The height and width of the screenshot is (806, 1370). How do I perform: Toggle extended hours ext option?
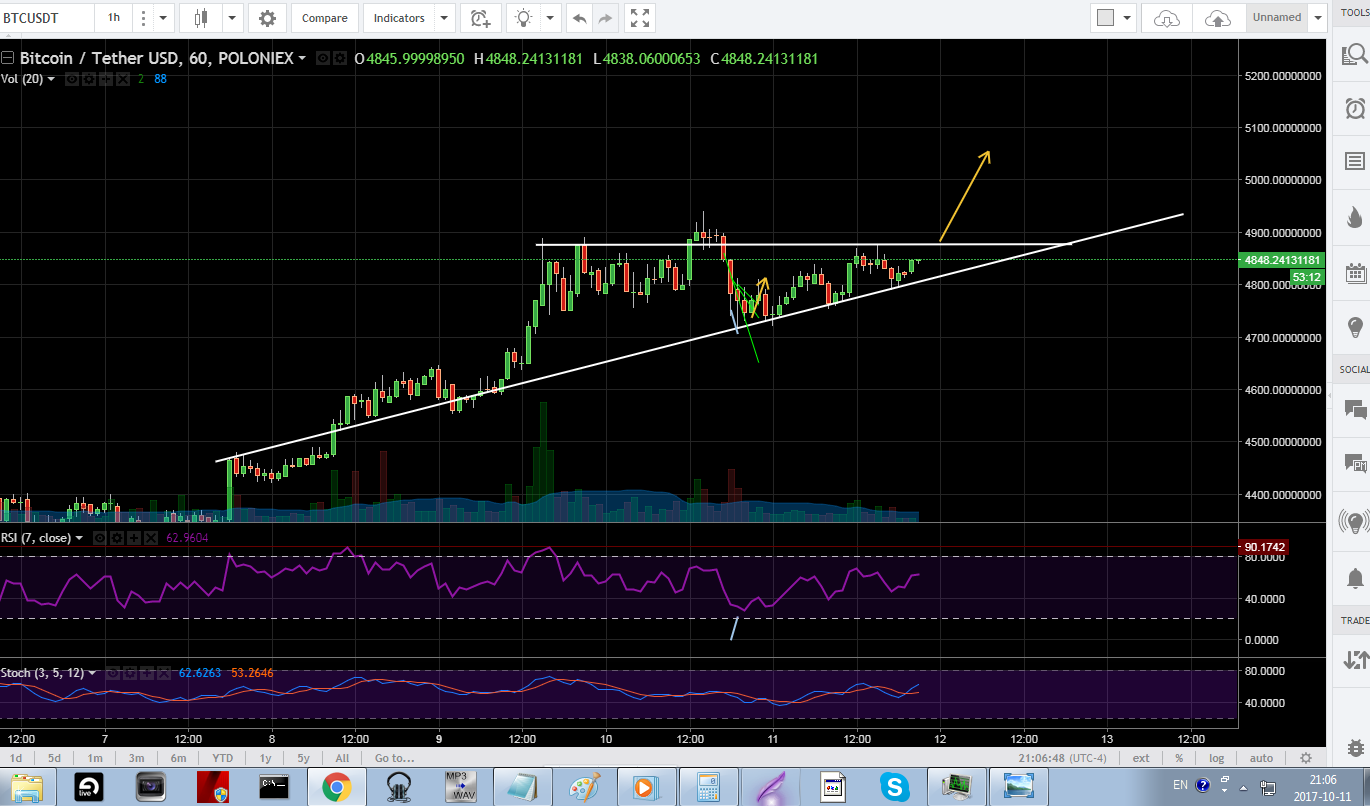pyautogui.click(x=1141, y=758)
